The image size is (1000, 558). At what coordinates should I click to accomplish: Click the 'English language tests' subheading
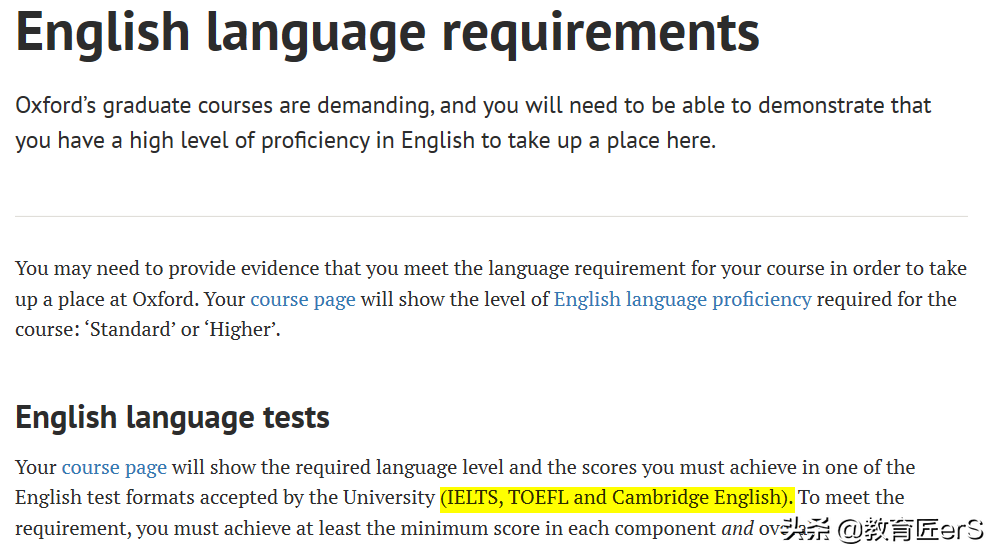tap(172, 416)
